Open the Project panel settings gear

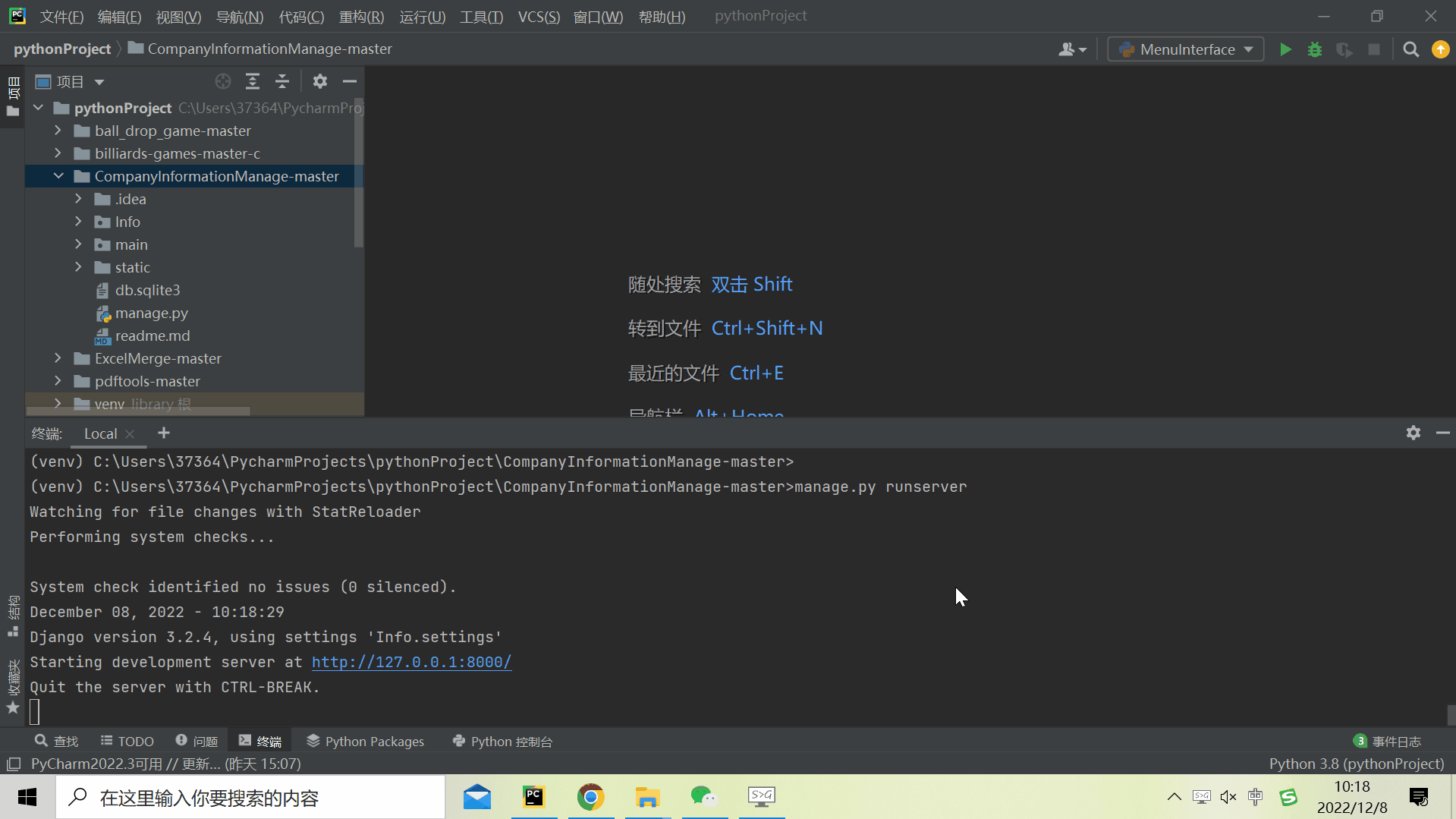[320, 81]
